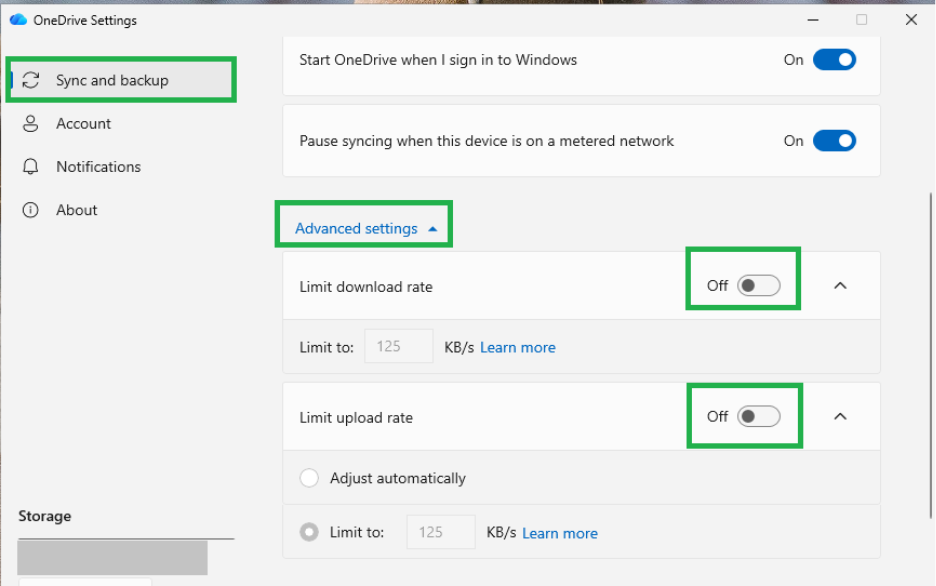Click the Sync and backup refresh icon

[x=30, y=80]
